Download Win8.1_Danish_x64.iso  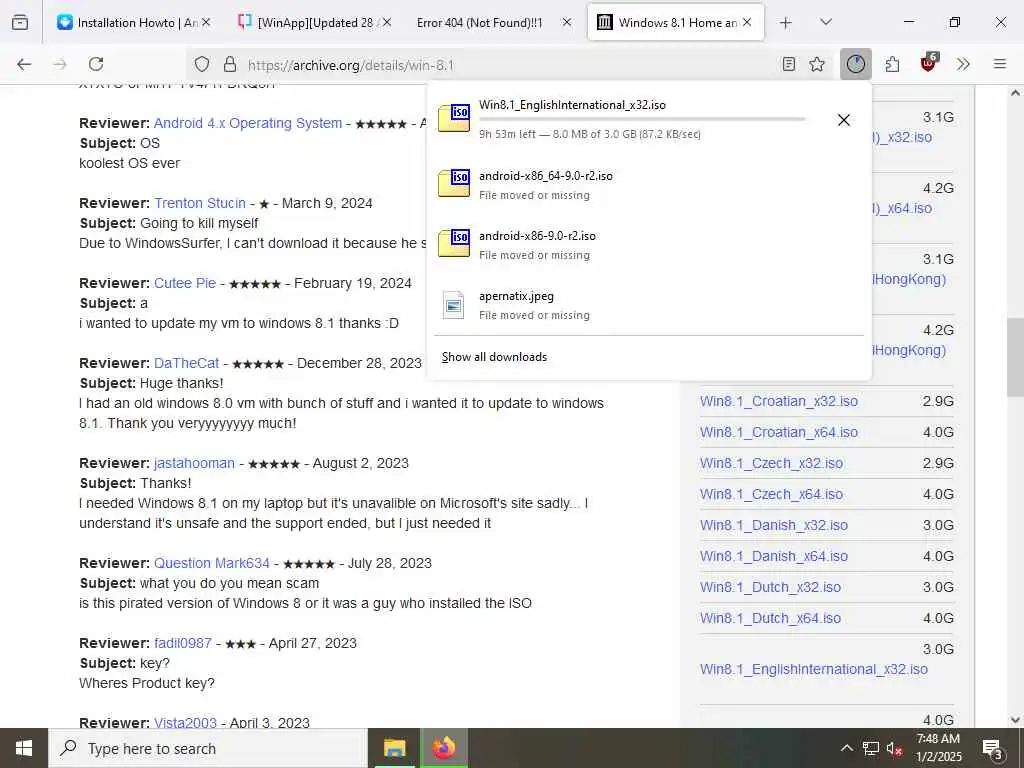click(774, 556)
